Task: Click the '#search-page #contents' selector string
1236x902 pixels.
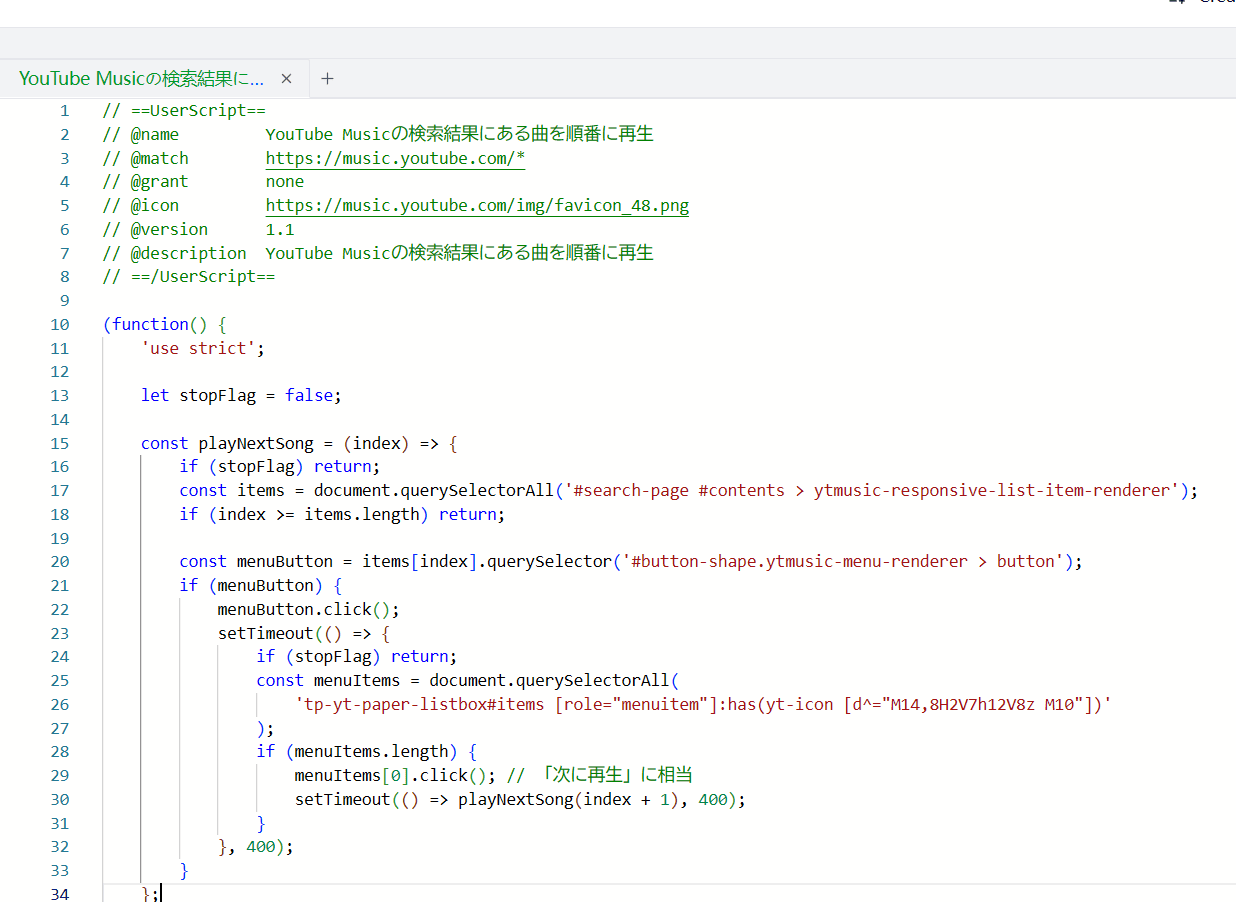Action: click(871, 490)
